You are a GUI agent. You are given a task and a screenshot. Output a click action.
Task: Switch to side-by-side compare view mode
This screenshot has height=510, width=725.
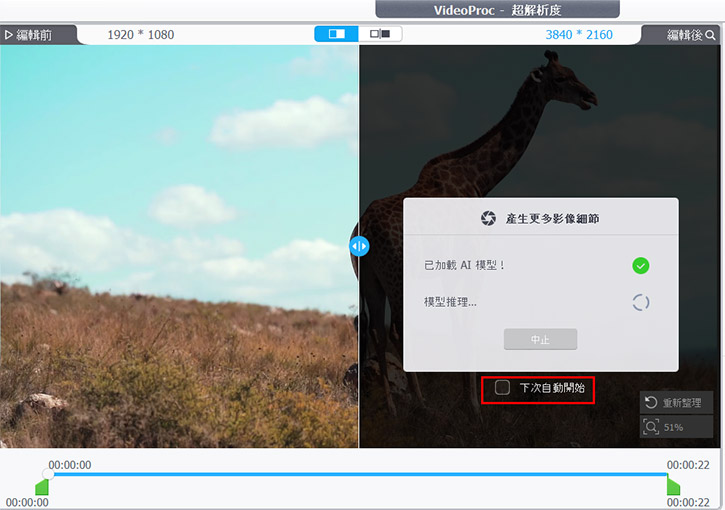380,34
